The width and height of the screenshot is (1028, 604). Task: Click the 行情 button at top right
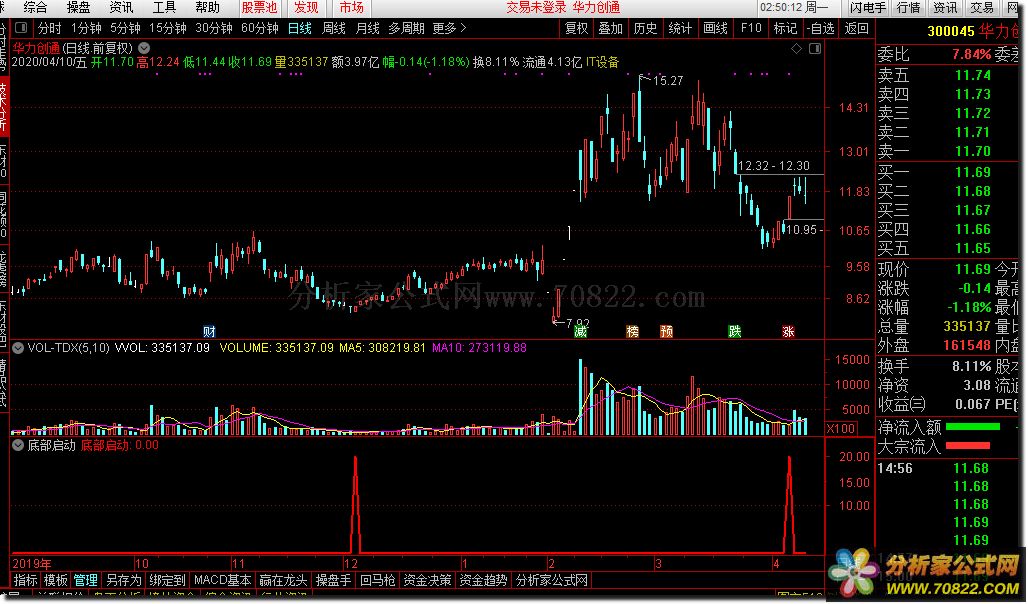908,8
